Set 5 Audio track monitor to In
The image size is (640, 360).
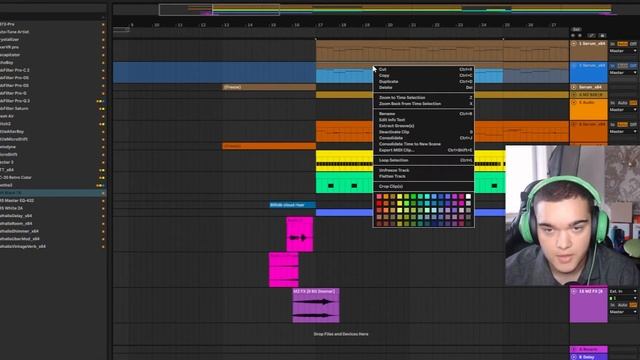tap(612, 103)
